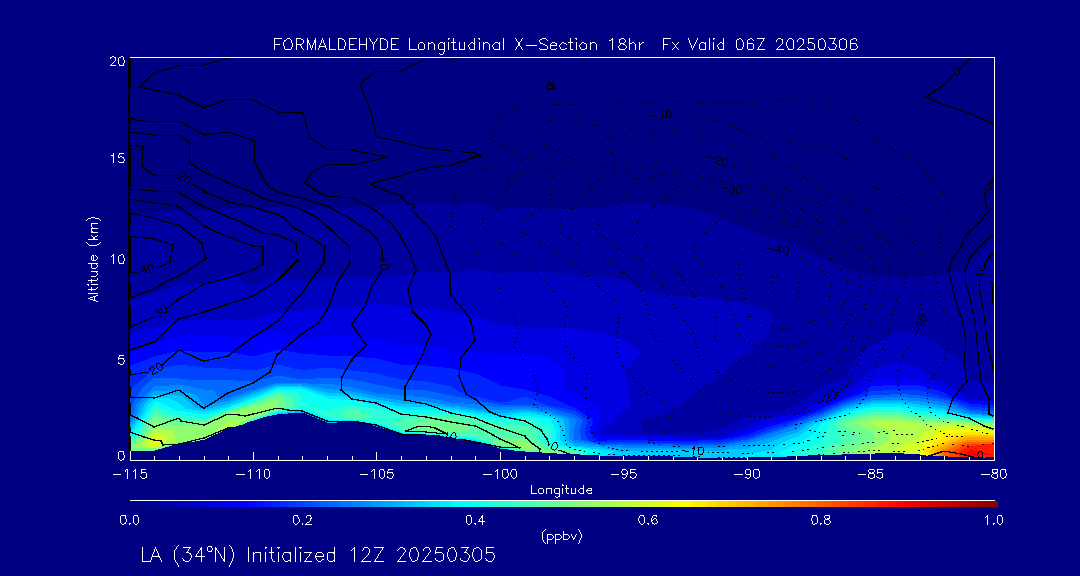1080x576 pixels.
Task: Click altitude tick label 10
Action: (x=117, y=259)
